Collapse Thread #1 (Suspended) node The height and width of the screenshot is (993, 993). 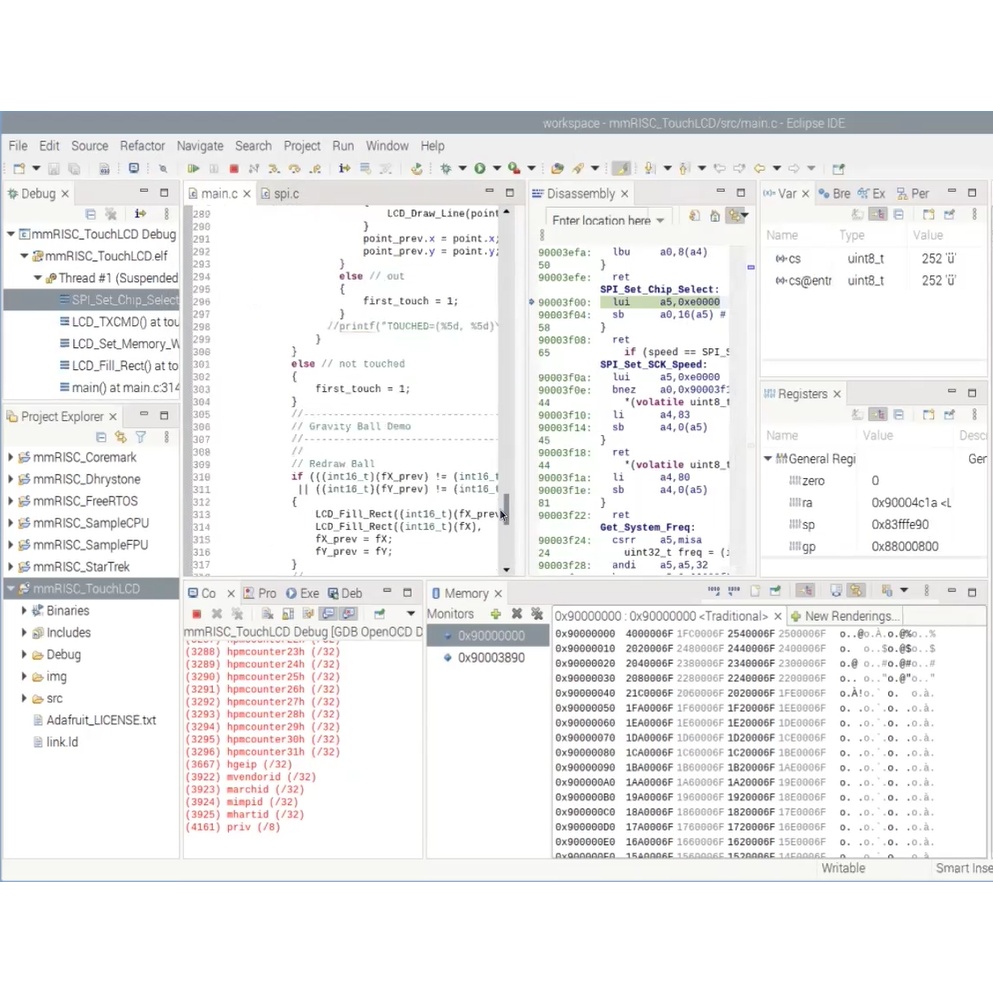coord(37,278)
